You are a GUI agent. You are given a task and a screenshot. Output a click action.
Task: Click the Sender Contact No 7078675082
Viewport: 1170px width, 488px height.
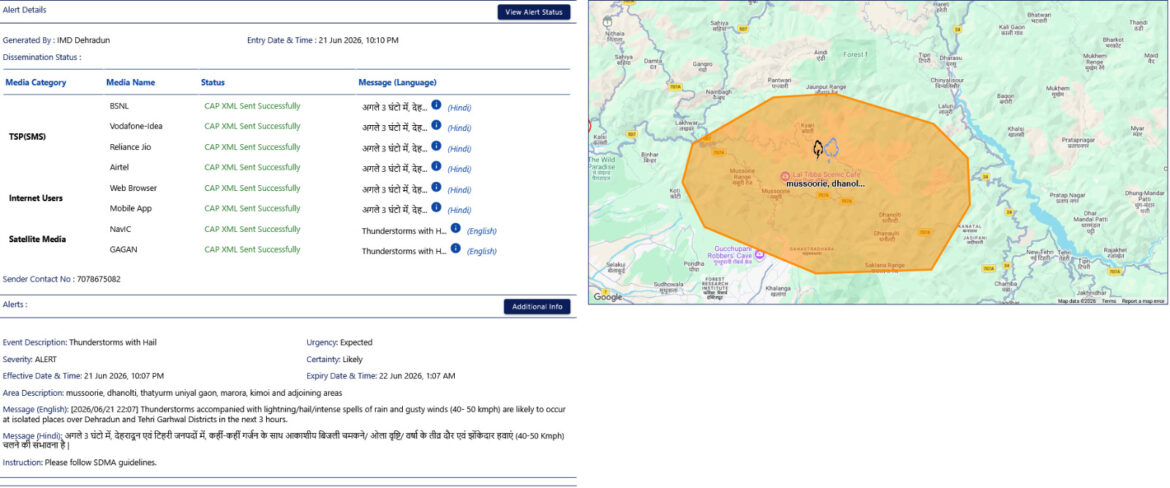tap(98, 279)
